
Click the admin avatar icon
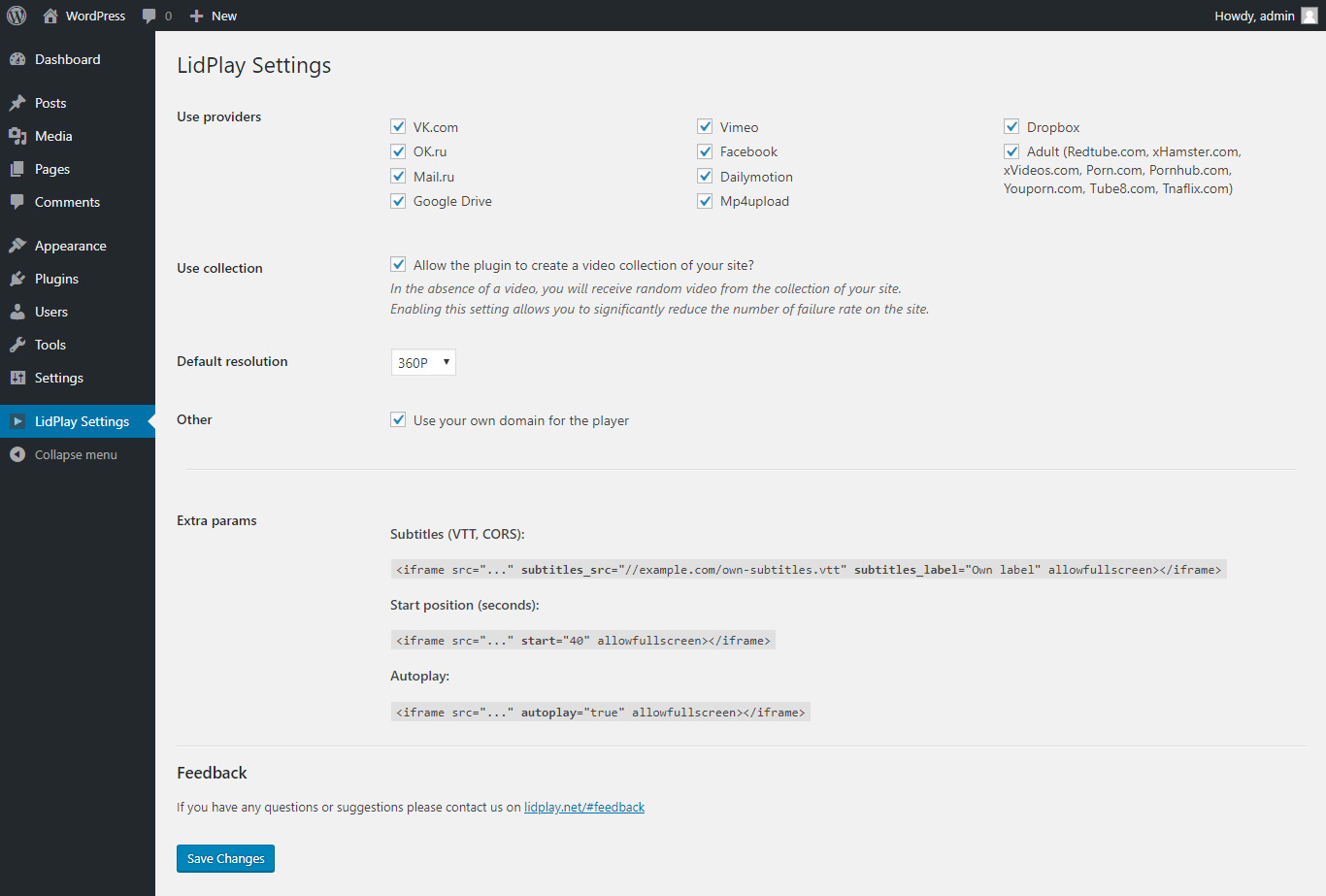1309,16
